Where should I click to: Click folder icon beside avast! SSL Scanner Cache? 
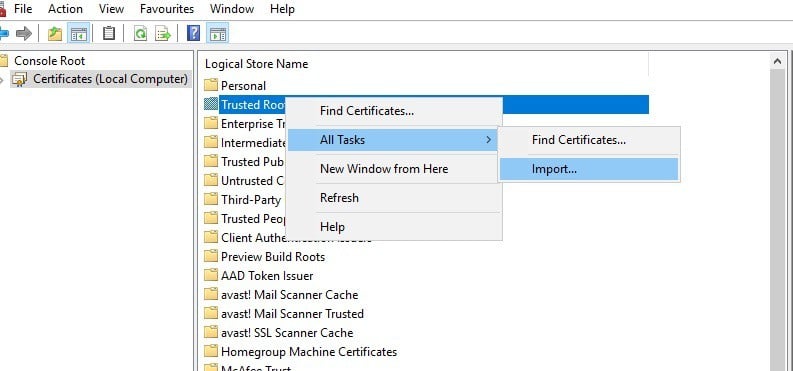tap(211, 333)
